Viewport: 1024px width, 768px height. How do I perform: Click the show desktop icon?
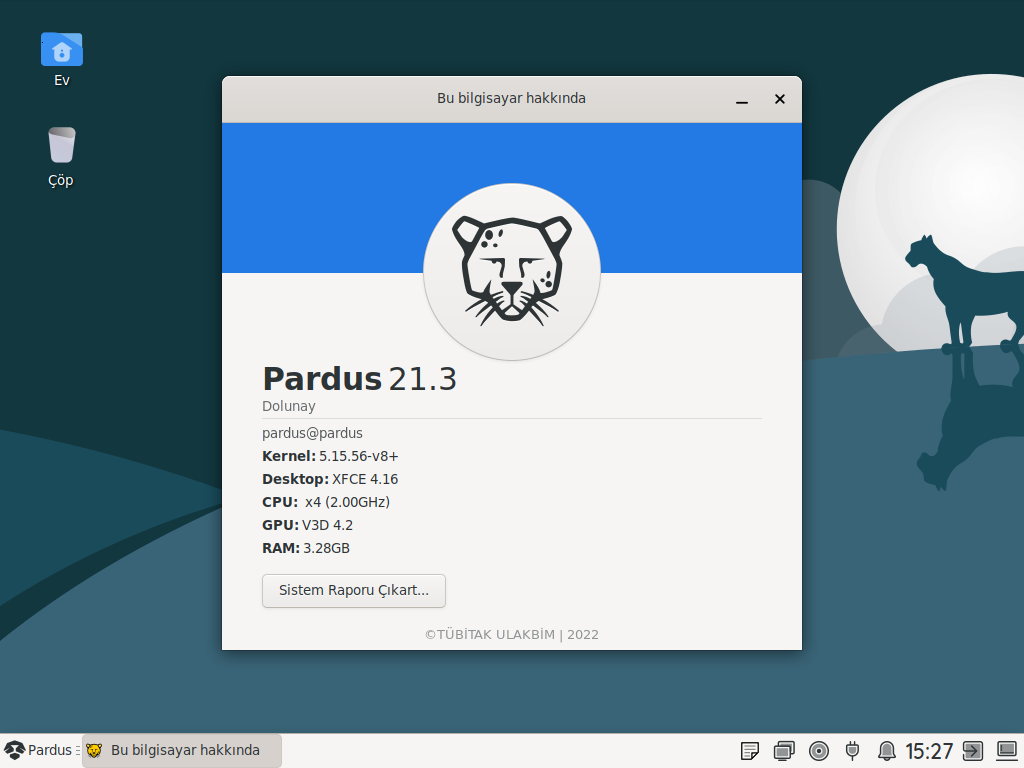[x=1006, y=751]
